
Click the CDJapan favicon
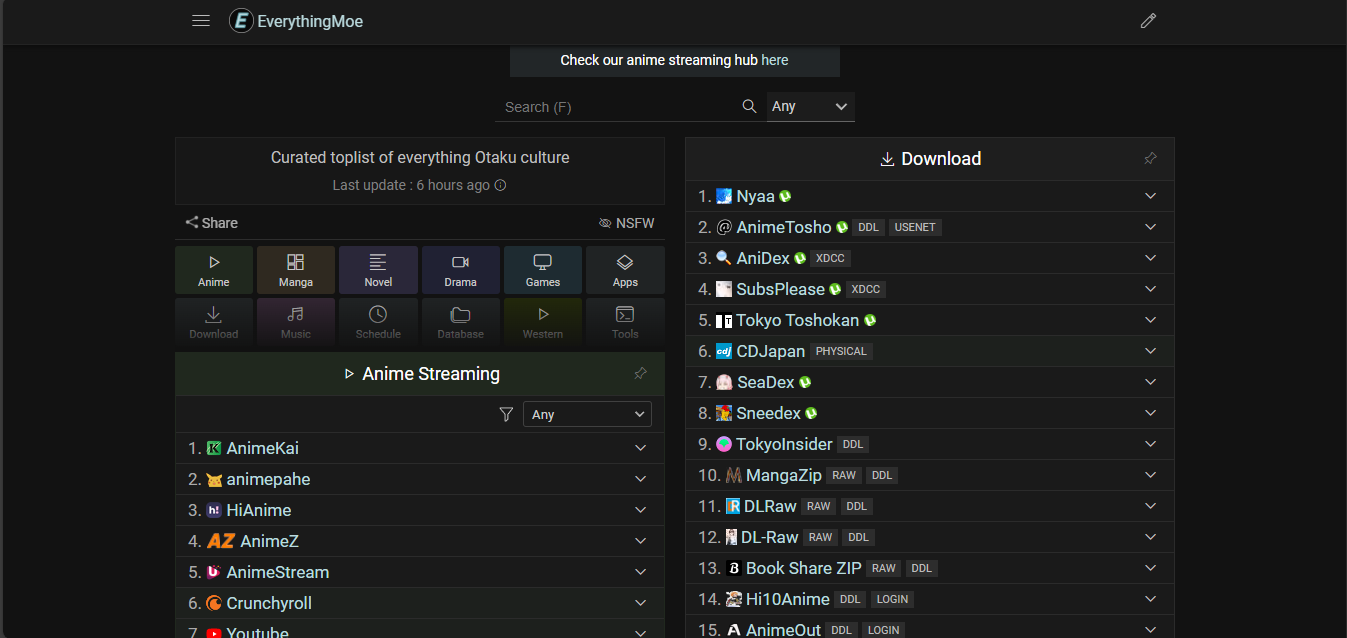(x=724, y=351)
